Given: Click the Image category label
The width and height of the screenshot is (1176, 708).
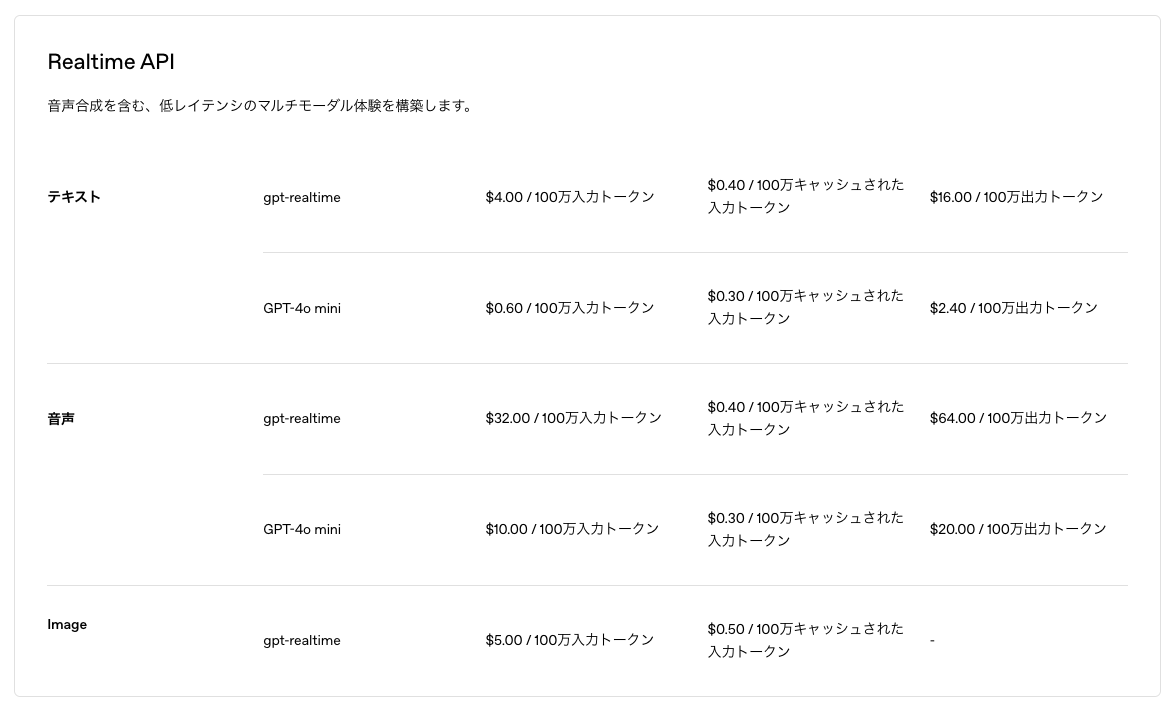Looking at the screenshot, I should (x=67, y=624).
